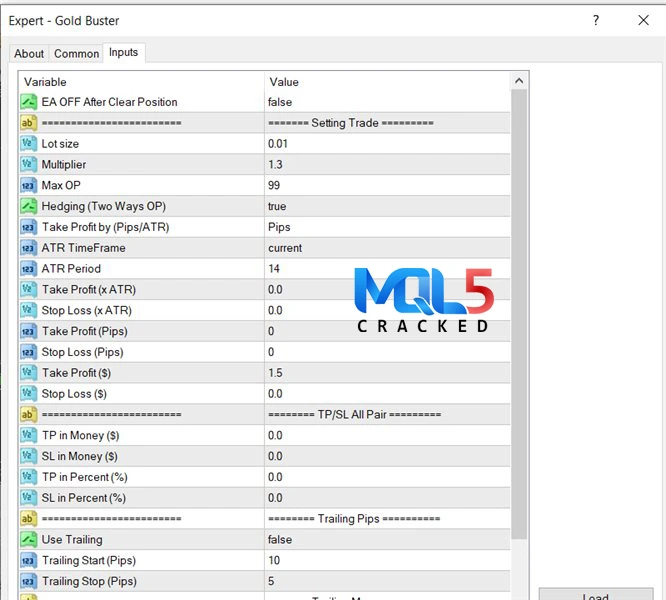
Task: Select the Stop Loss (Pips) label
Action: tap(82, 352)
